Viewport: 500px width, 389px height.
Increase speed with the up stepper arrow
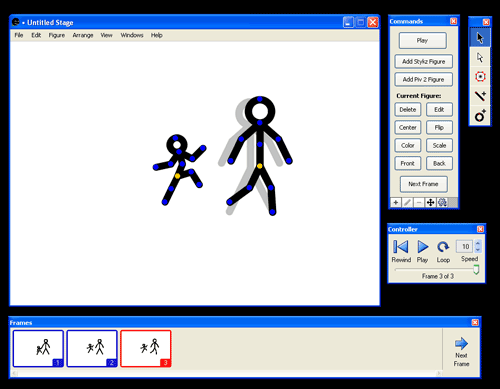pos(478,243)
